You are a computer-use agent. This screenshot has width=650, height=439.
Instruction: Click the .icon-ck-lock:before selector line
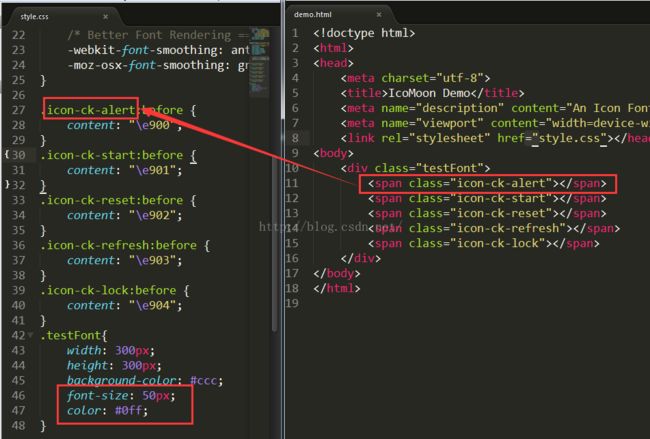click(115, 290)
